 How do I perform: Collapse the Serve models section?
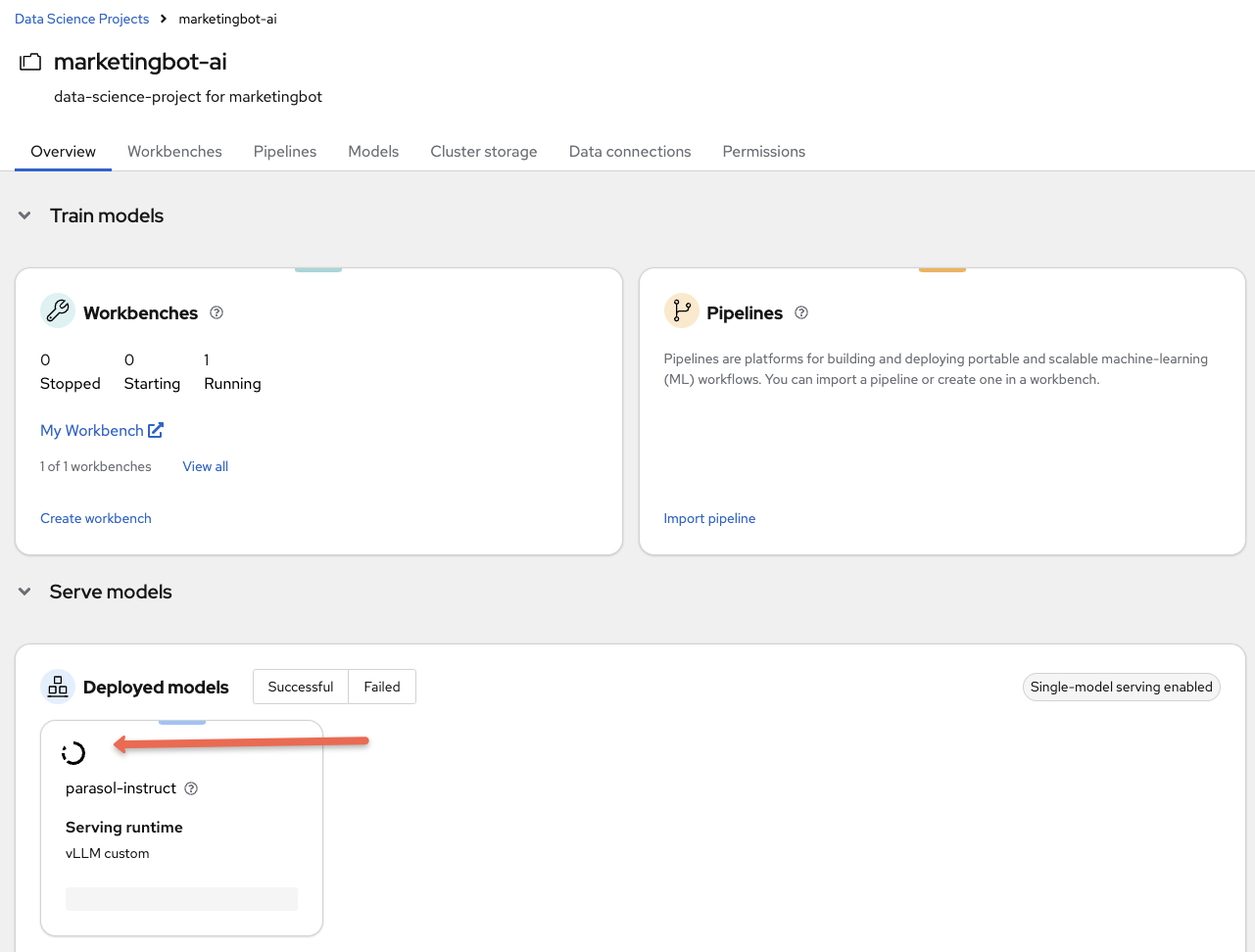coord(24,592)
